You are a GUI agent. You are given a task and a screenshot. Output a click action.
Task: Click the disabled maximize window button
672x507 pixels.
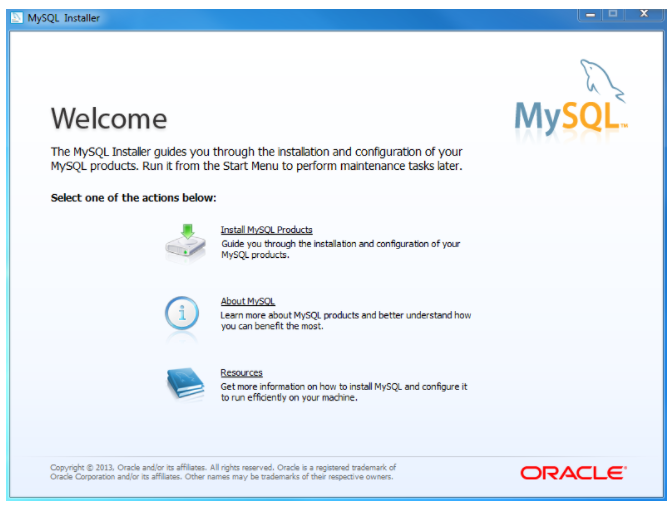(x=613, y=14)
